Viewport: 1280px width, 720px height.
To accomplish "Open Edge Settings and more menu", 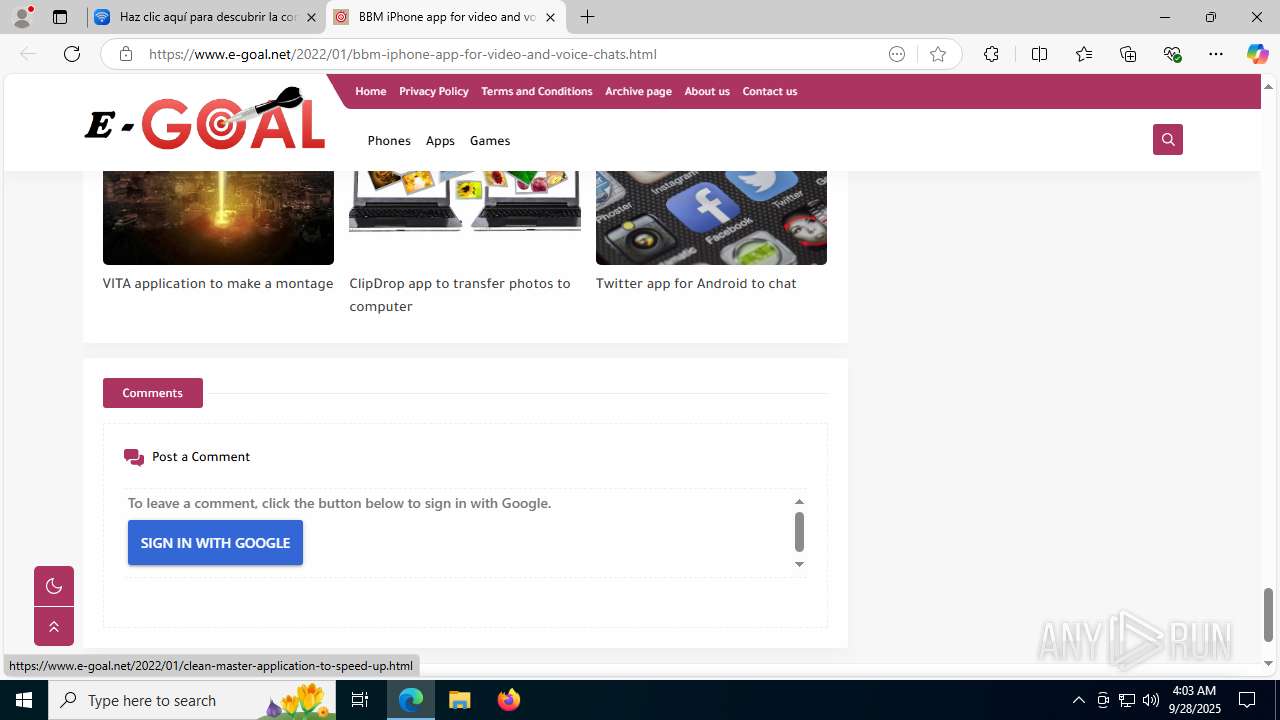I will coord(1216,54).
